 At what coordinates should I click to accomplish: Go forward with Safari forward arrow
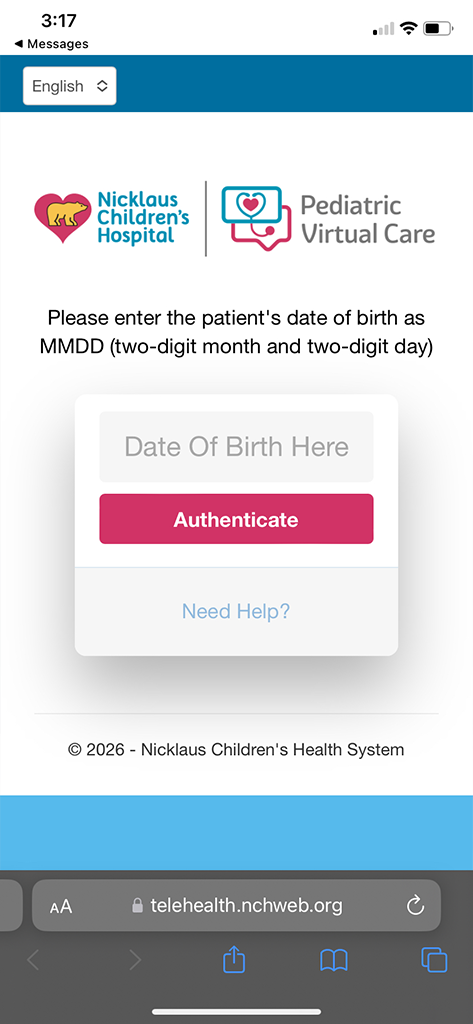pyautogui.click(x=135, y=960)
